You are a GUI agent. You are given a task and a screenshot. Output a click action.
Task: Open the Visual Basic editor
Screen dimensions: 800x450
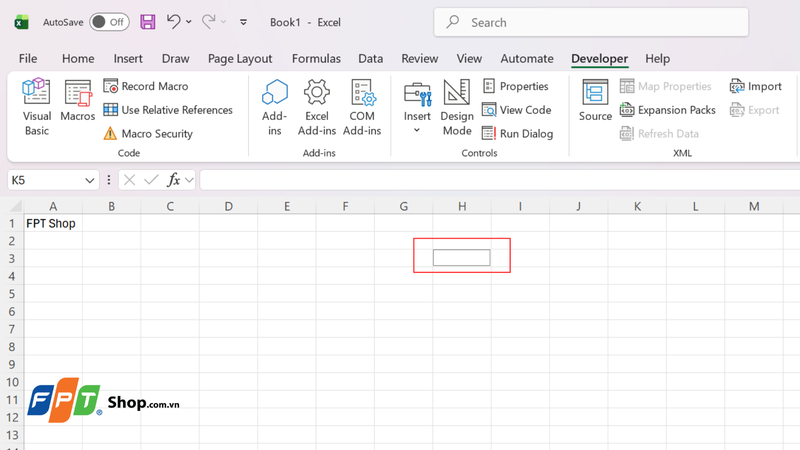[36, 107]
